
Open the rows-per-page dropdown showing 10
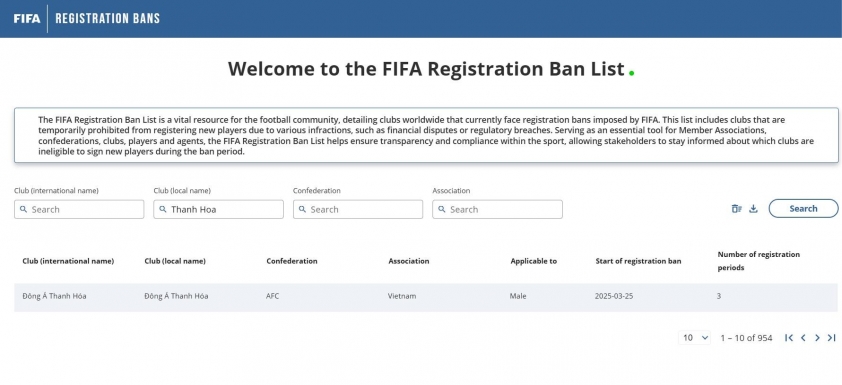[695, 338]
